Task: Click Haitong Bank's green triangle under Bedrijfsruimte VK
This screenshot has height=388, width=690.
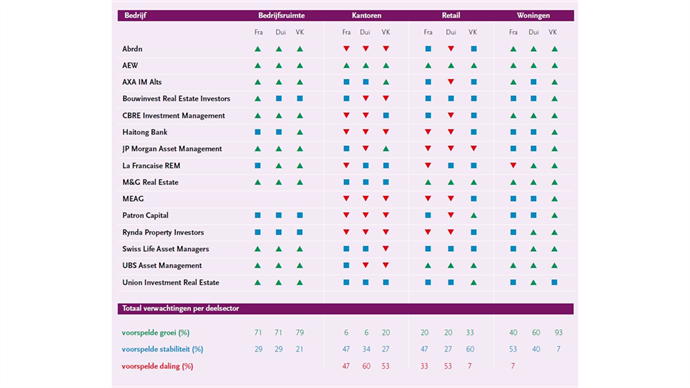Action: point(300,132)
